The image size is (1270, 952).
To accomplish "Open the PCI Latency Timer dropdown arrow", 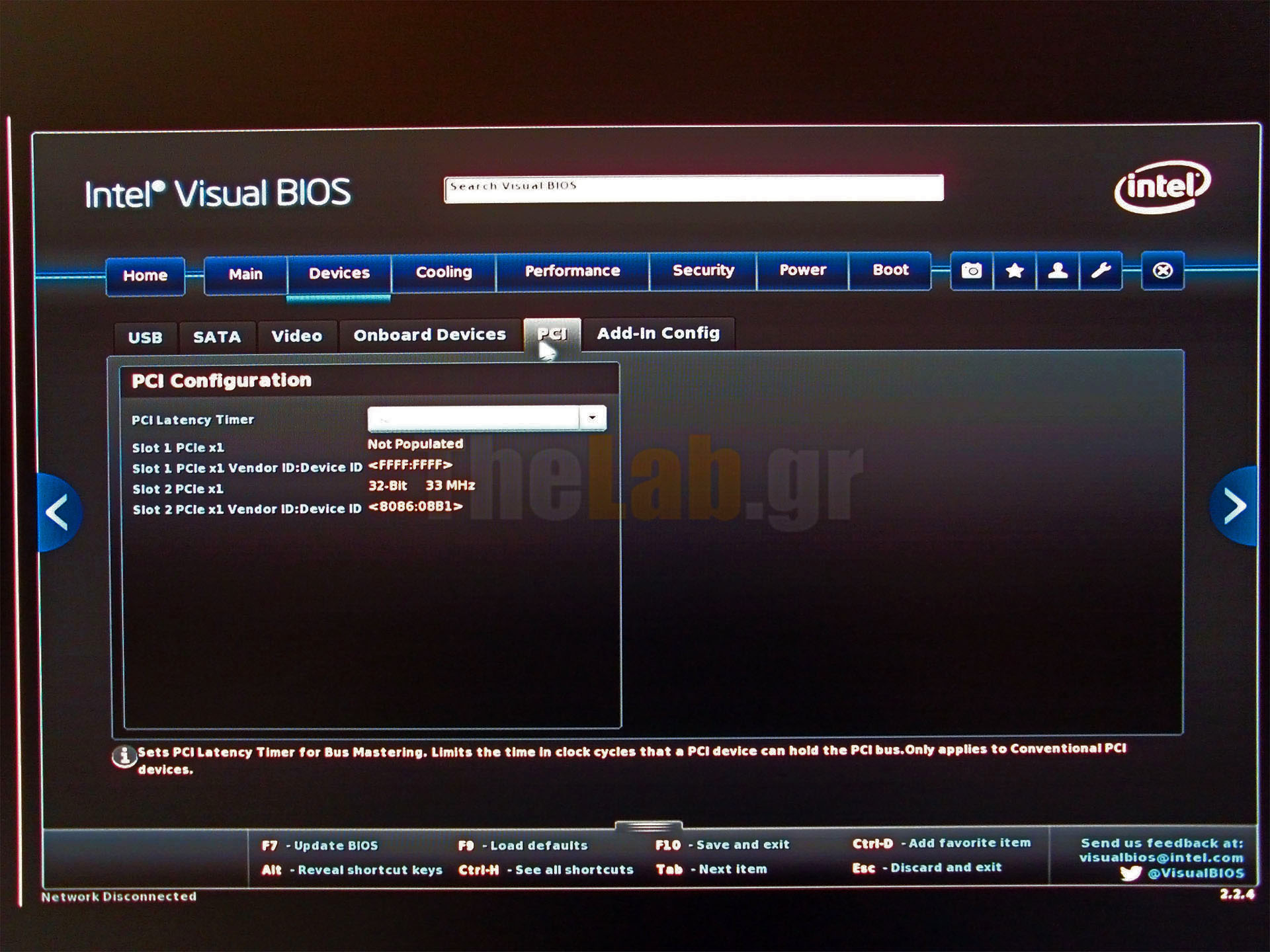I will (x=592, y=418).
